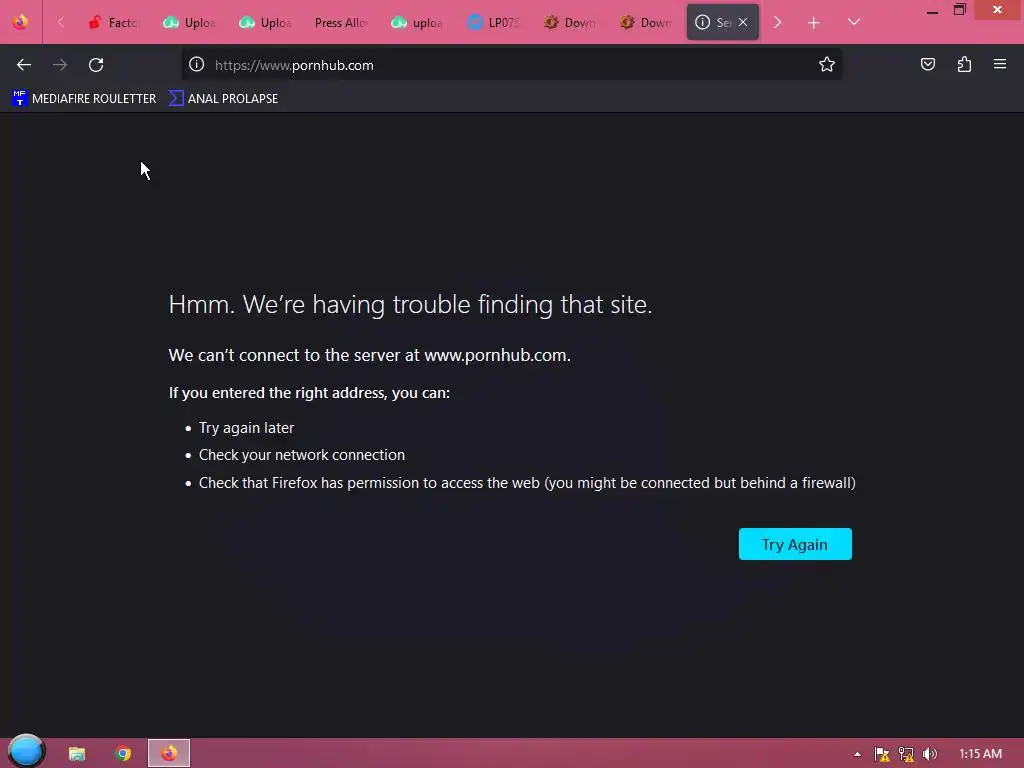
Task: Open the first Uploa tab
Action: tap(190, 22)
